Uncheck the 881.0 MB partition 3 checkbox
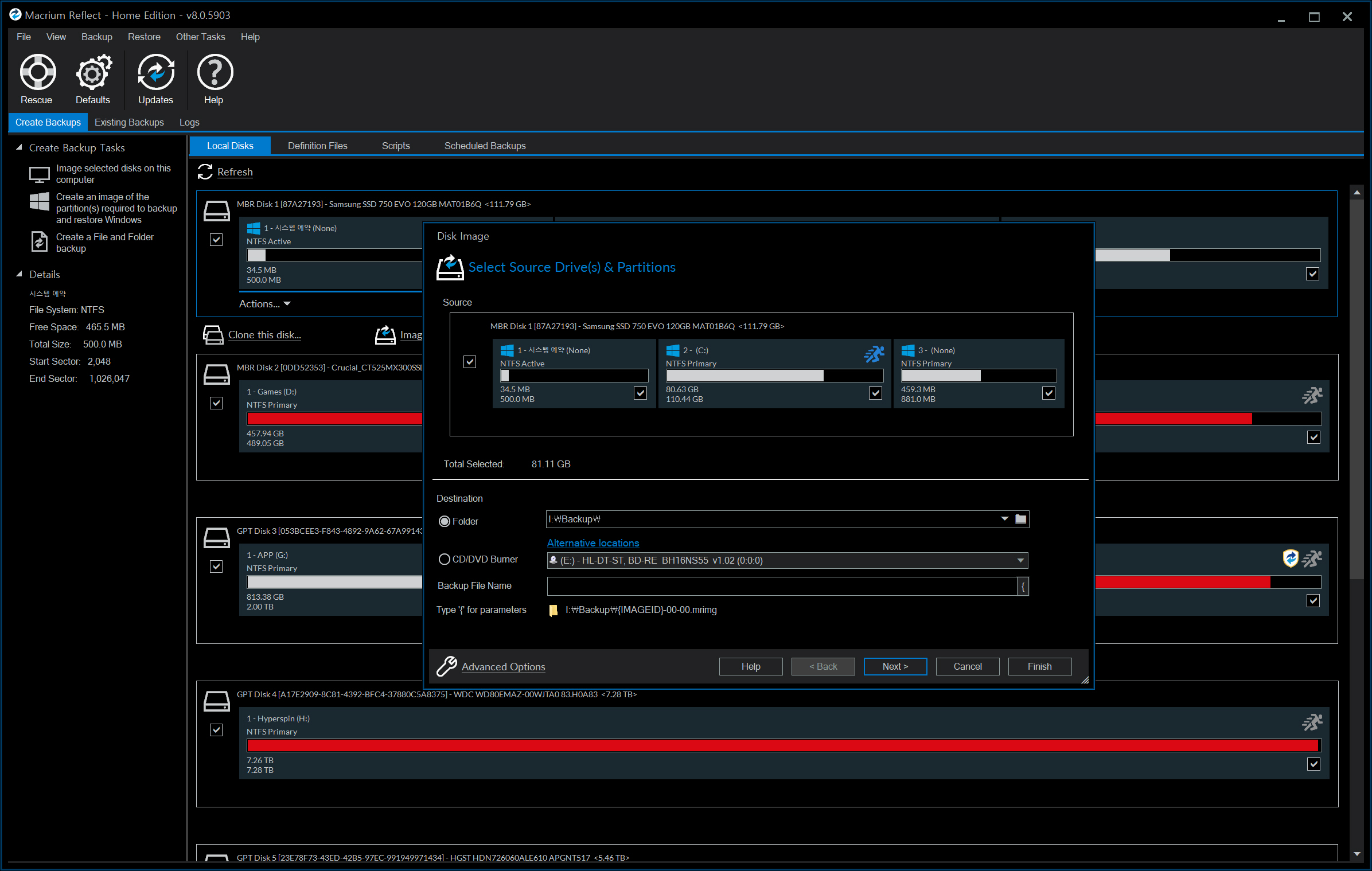The image size is (1372, 871). click(1049, 393)
